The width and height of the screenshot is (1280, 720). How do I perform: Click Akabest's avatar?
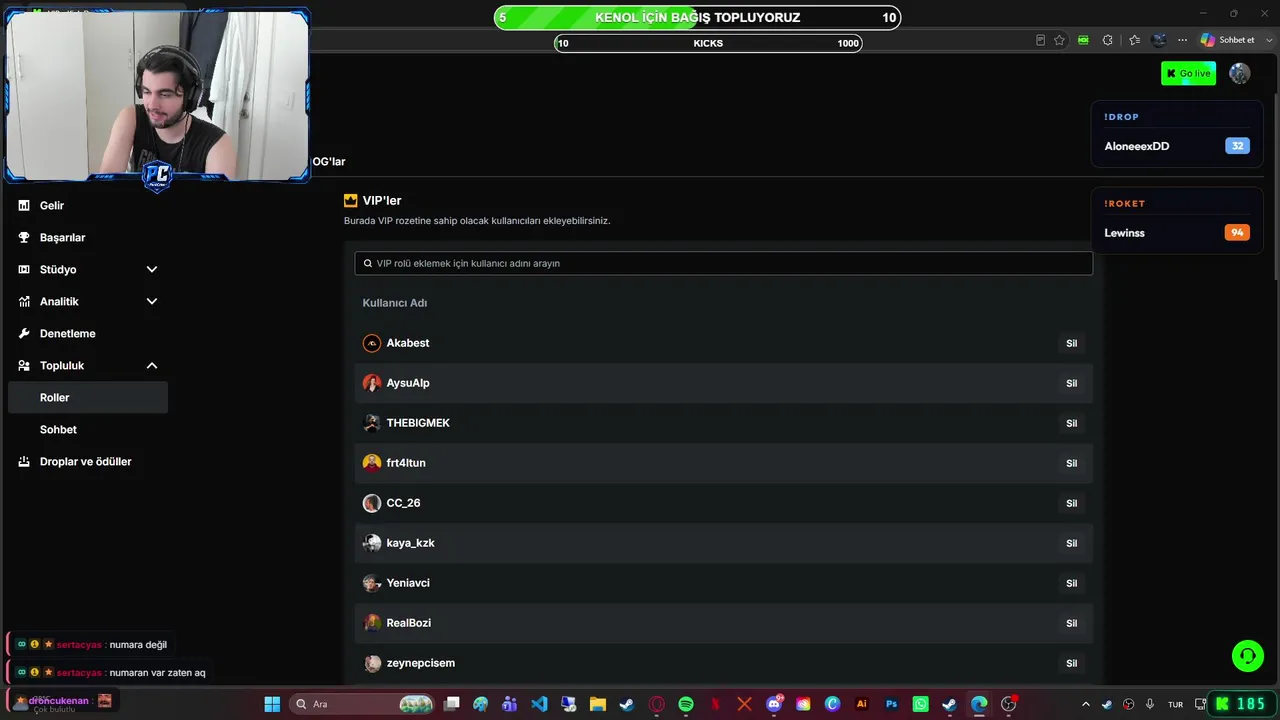tap(372, 343)
